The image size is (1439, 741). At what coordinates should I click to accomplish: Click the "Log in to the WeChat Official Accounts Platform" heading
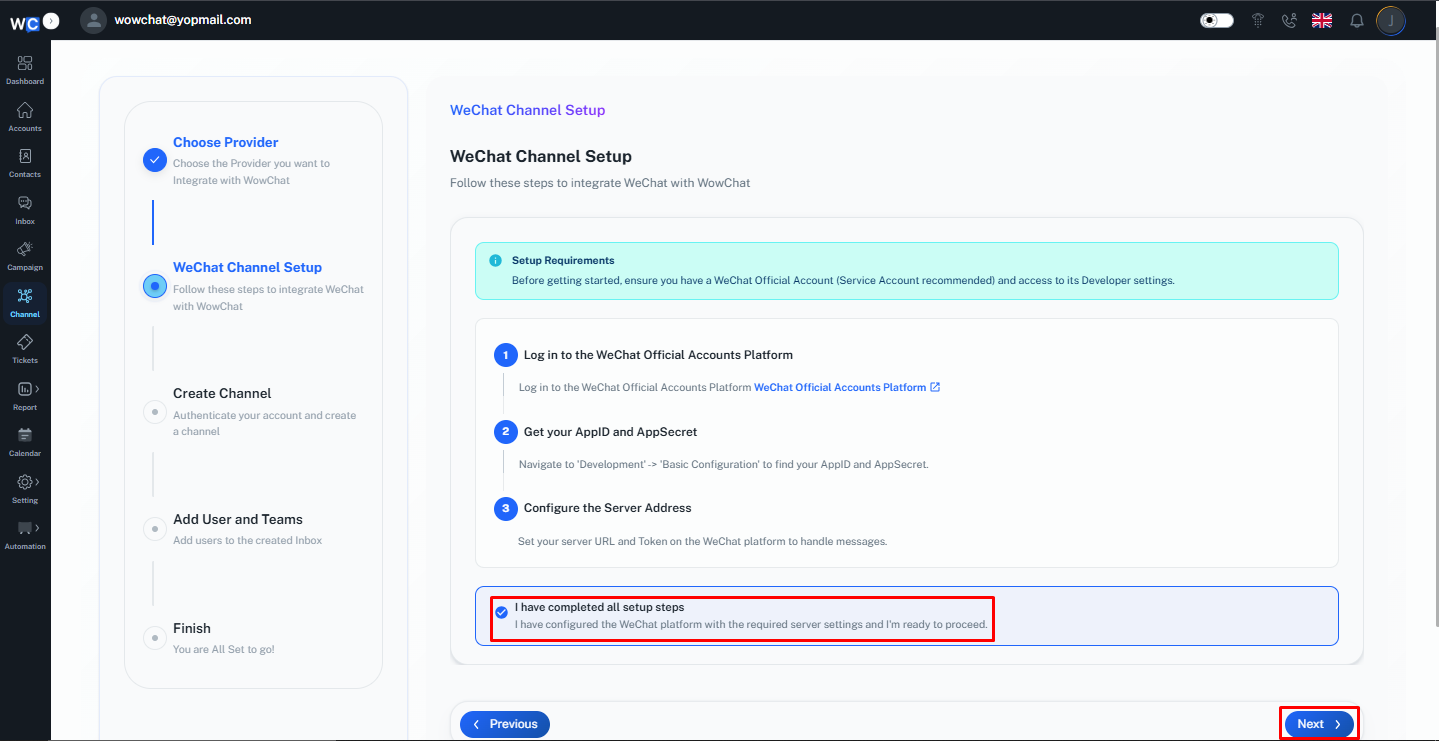coord(658,355)
